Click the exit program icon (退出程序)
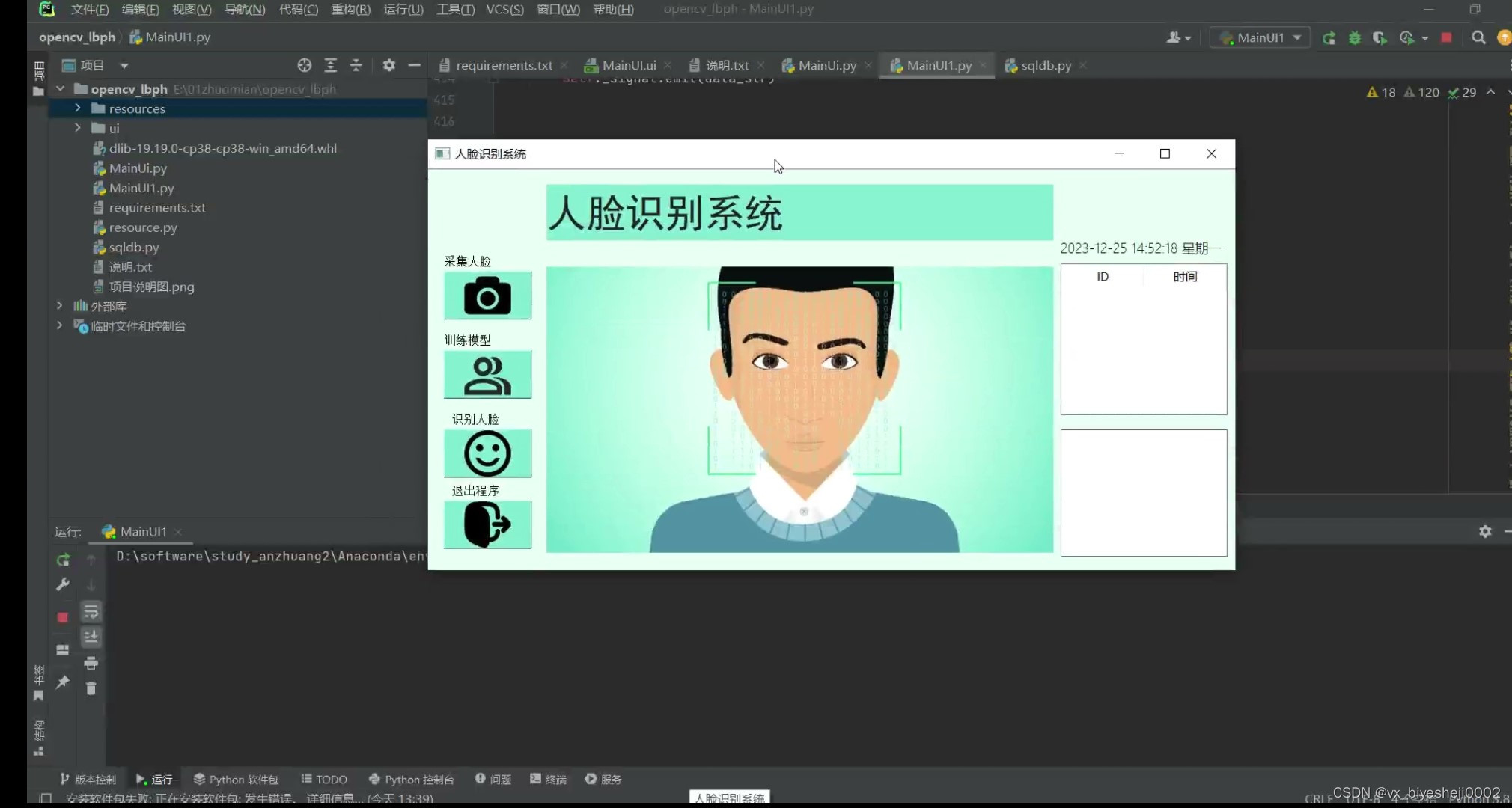The image size is (1512, 808). click(487, 524)
